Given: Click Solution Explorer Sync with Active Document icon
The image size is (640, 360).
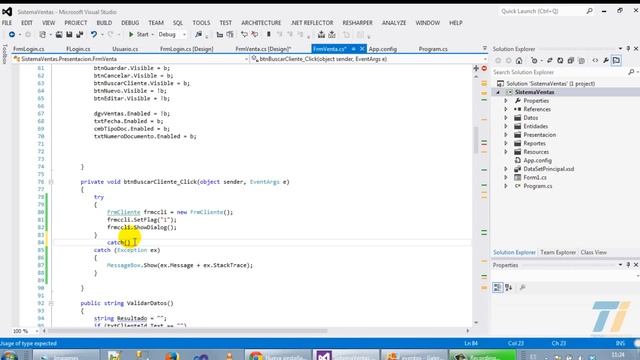Looking at the screenshot, I should click(x=550, y=60).
